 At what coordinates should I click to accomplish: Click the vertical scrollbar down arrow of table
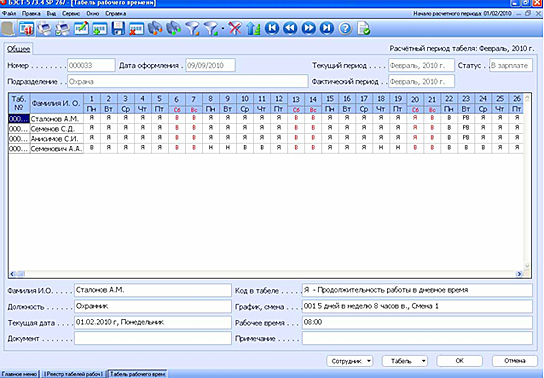[x=527, y=266]
